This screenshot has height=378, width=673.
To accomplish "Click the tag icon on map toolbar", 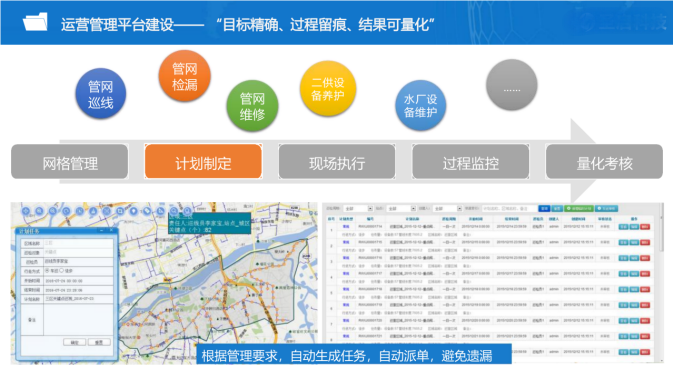I will 147,211.
